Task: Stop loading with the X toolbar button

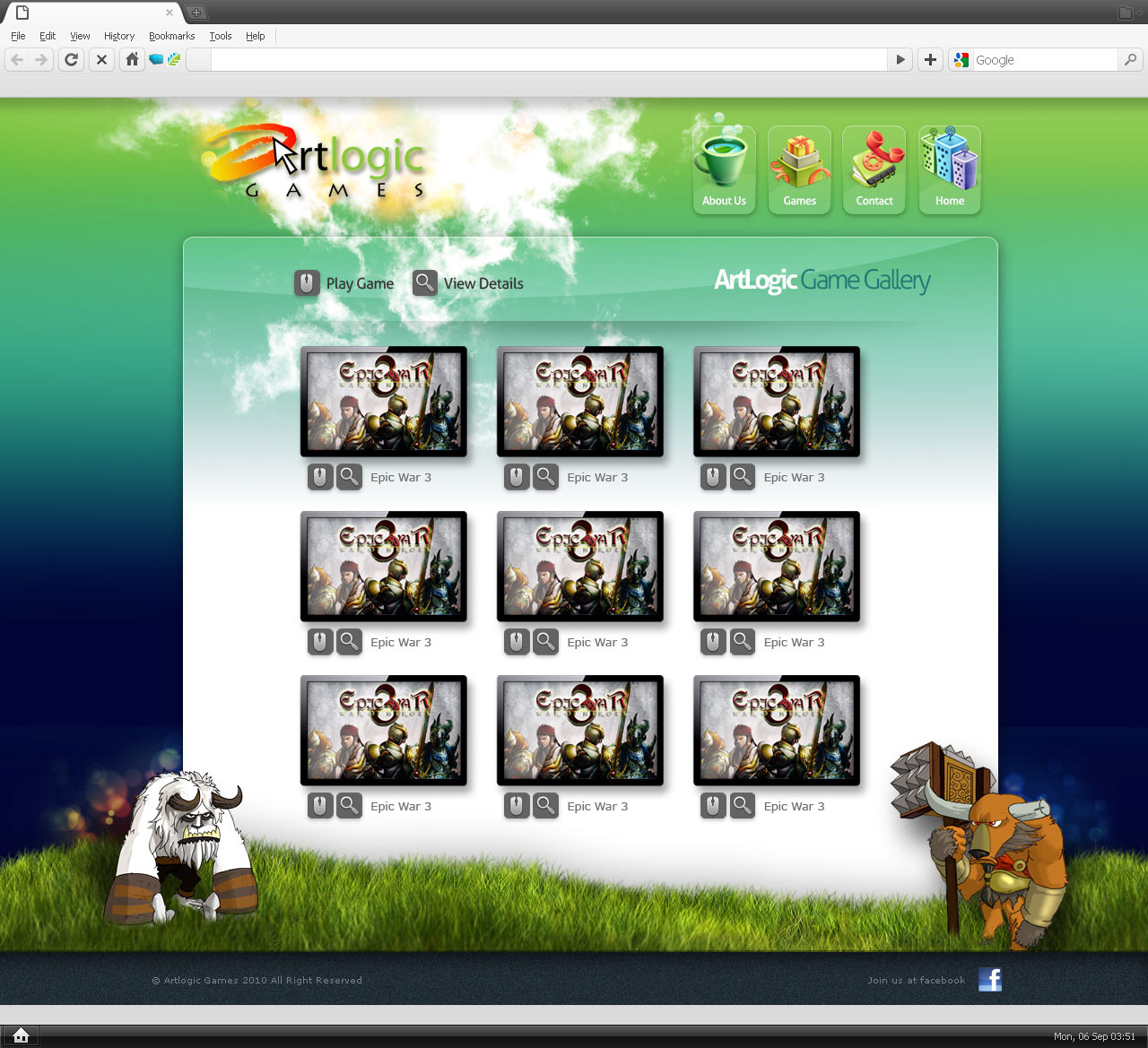Action: (101, 60)
